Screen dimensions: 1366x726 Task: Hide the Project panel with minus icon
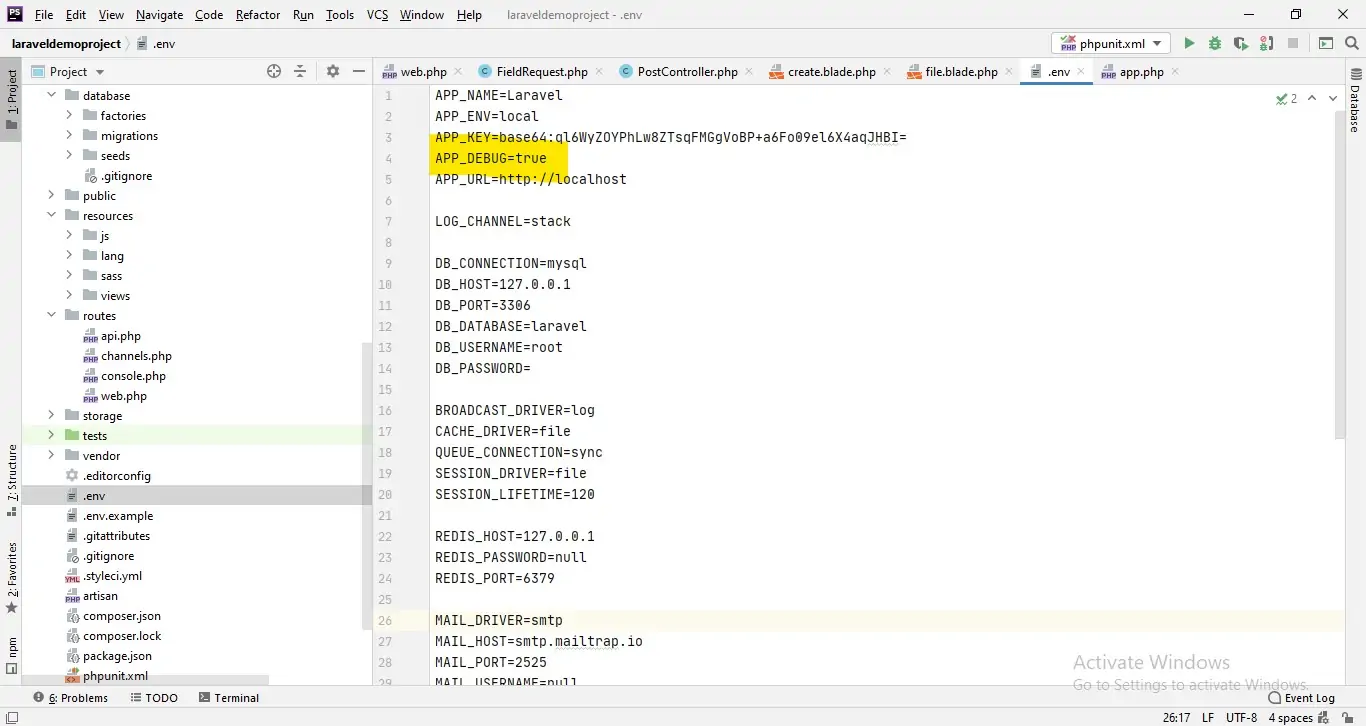tap(359, 71)
